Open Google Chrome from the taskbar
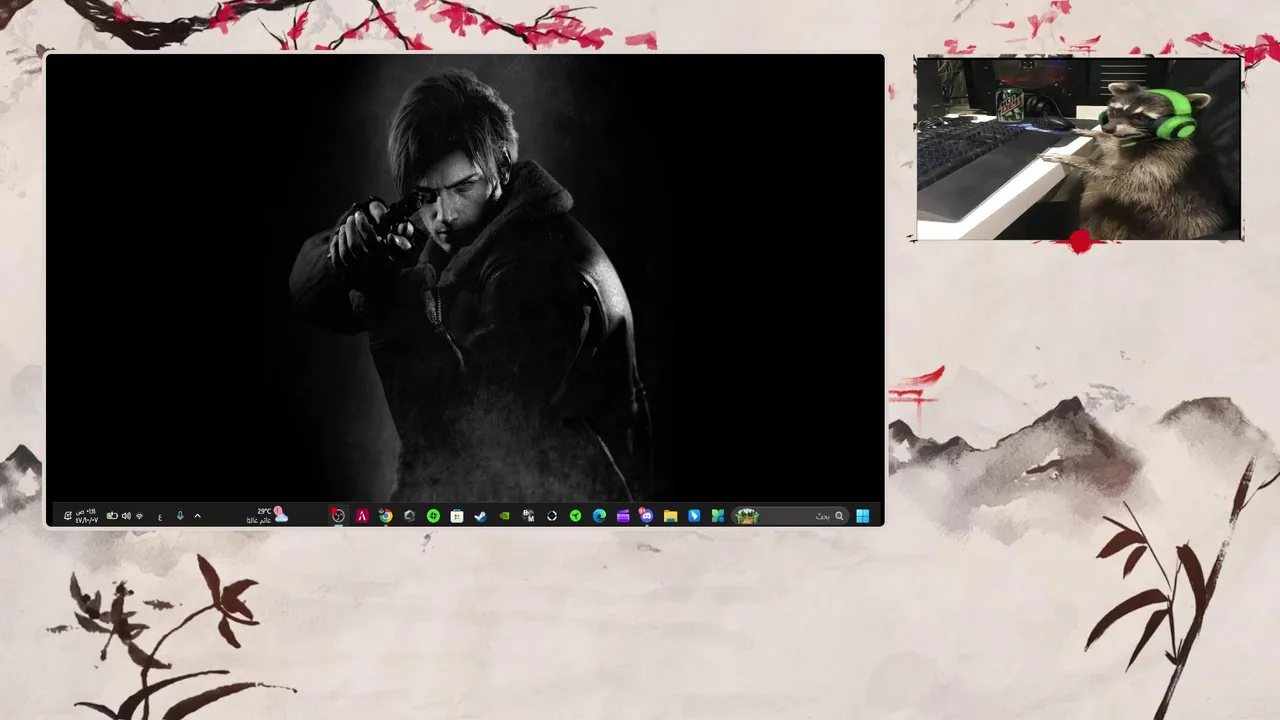Viewport: 1280px width, 720px height. coord(385,516)
